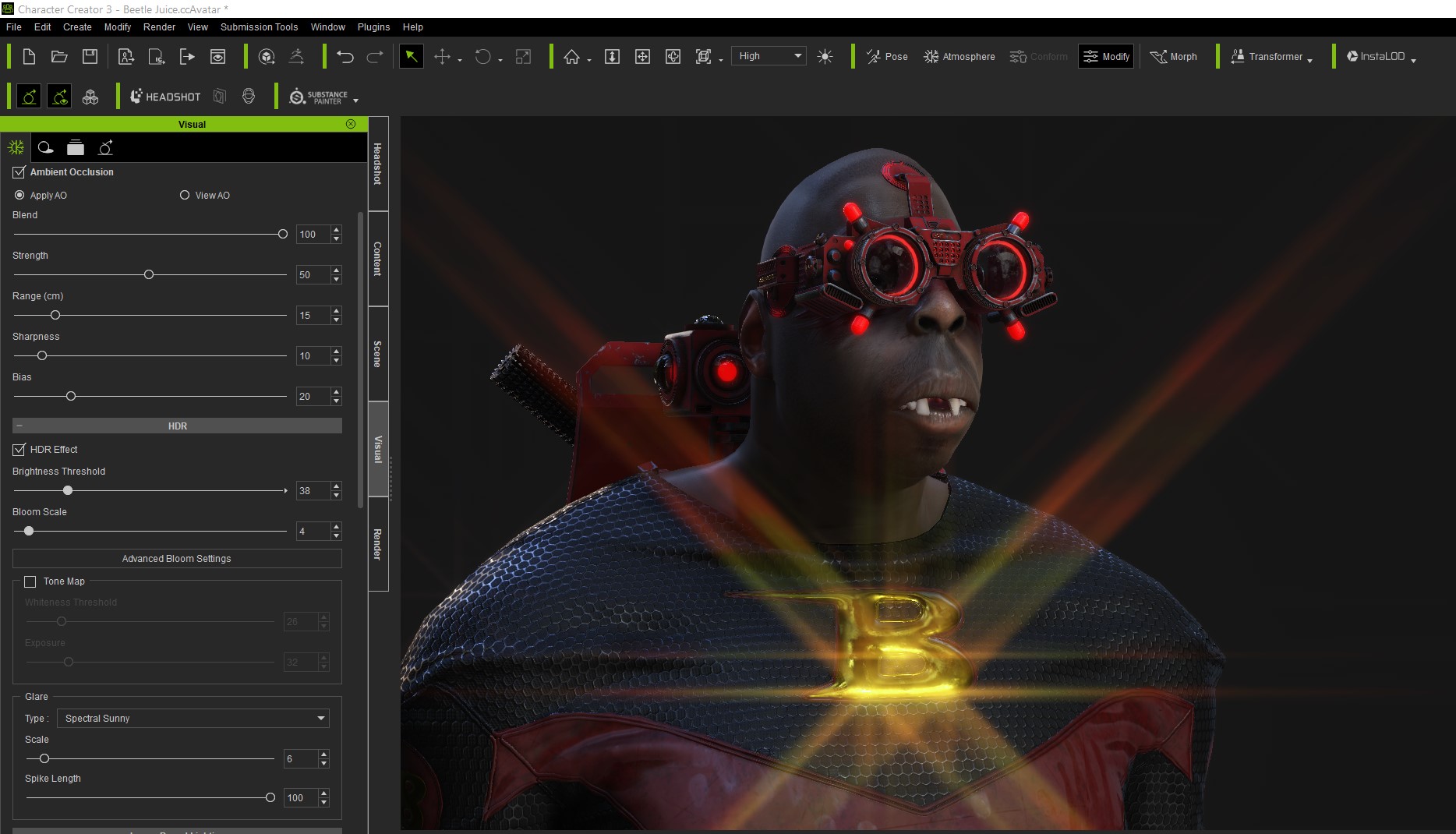Screen dimensions: 1456x834
Task: Select the View AO radio button
Action: [185, 195]
